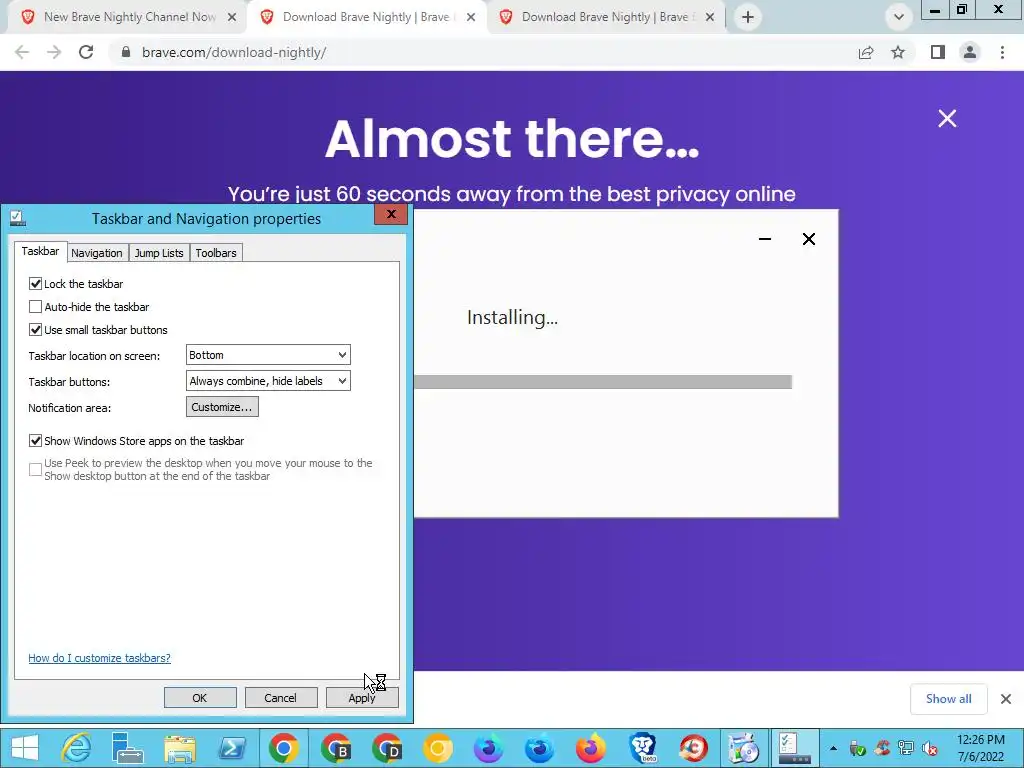
Task: Select Taskbar properties icon on the taskbar
Action: (x=795, y=748)
